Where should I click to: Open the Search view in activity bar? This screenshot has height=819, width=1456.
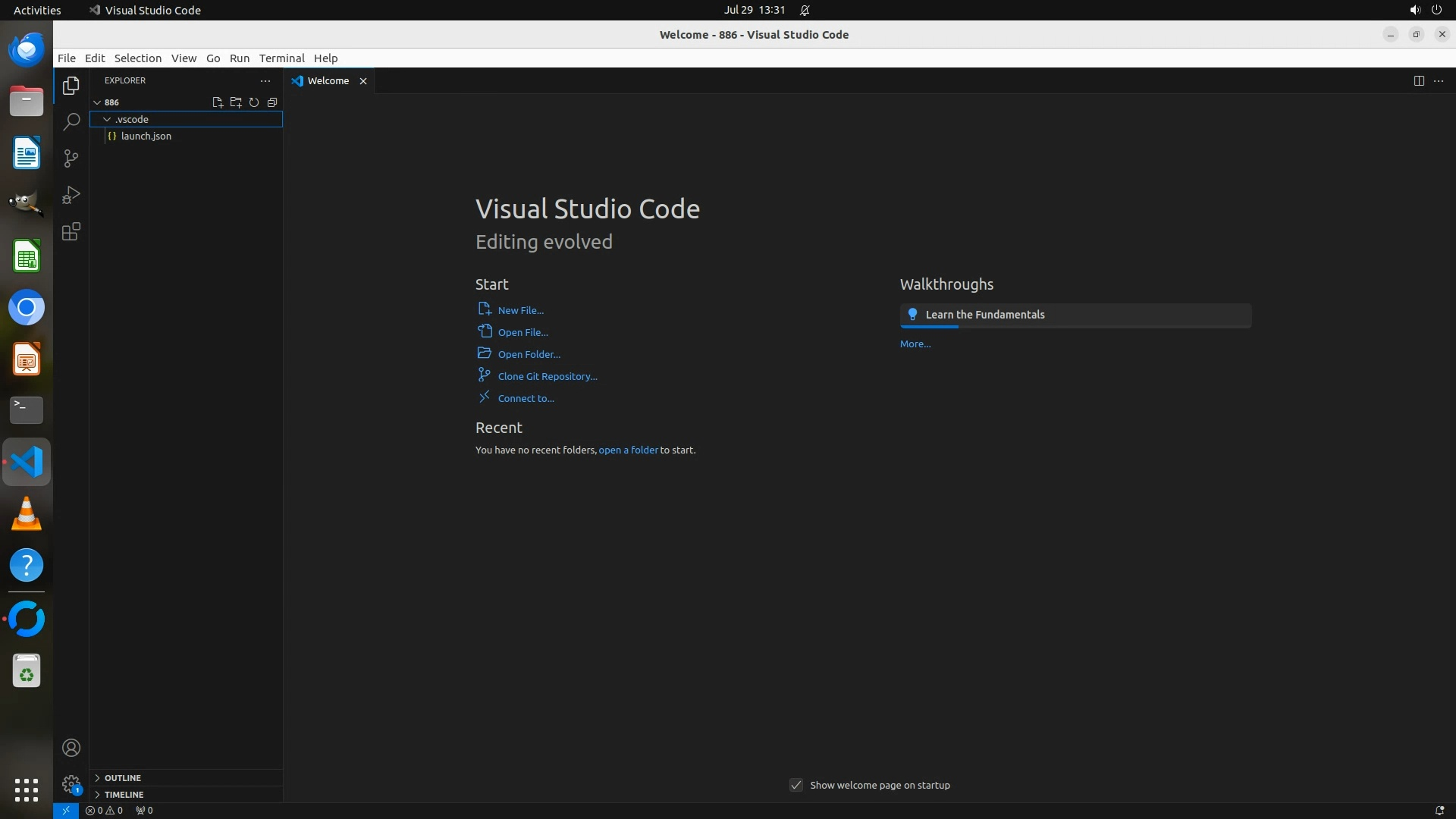(x=71, y=122)
